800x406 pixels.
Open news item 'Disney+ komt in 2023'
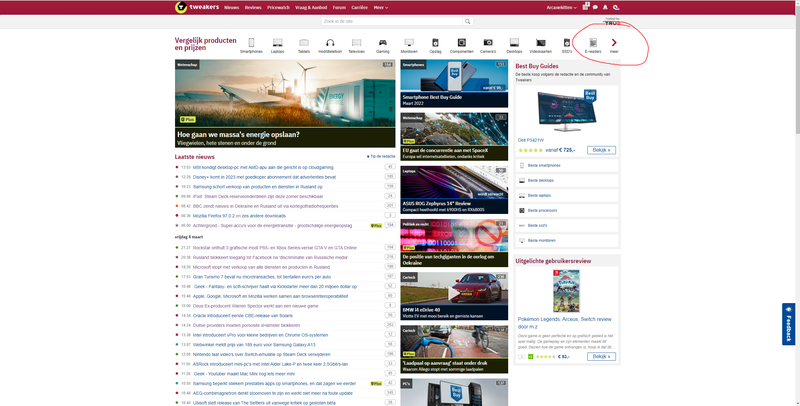264,177
